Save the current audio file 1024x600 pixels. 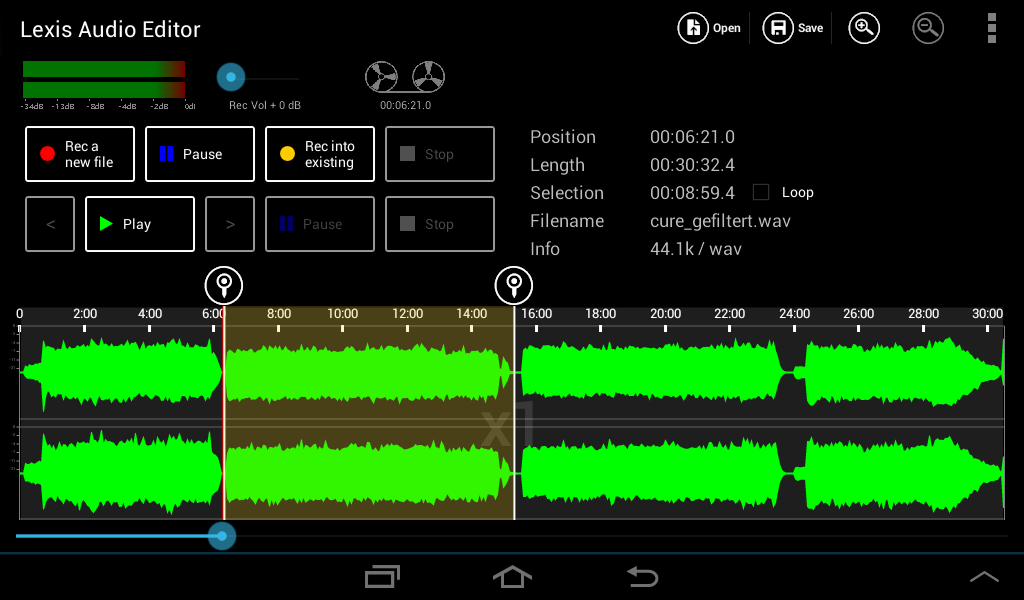(794, 28)
